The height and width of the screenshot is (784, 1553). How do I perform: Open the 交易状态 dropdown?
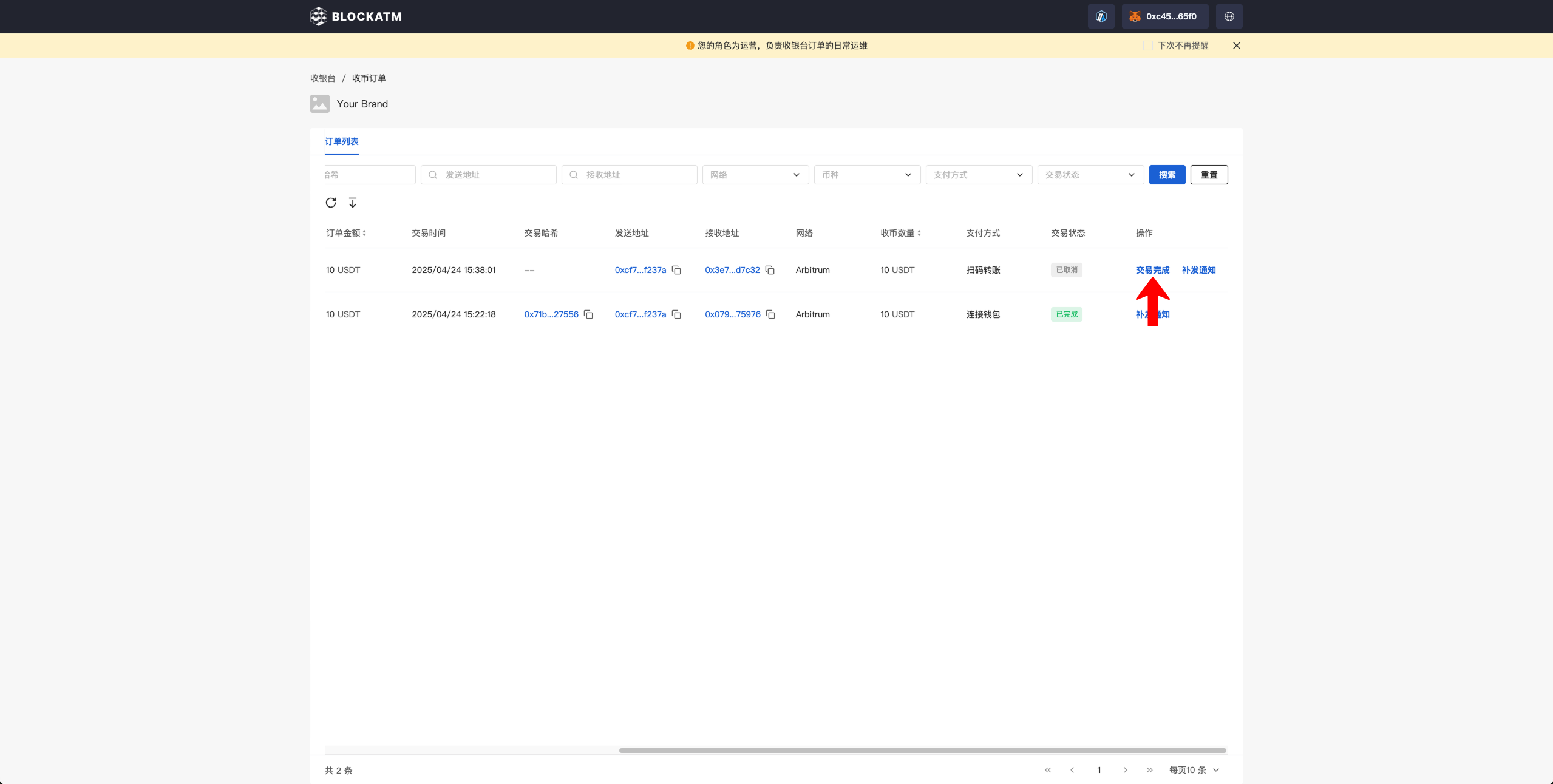pyautogui.click(x=1090, y=175)
